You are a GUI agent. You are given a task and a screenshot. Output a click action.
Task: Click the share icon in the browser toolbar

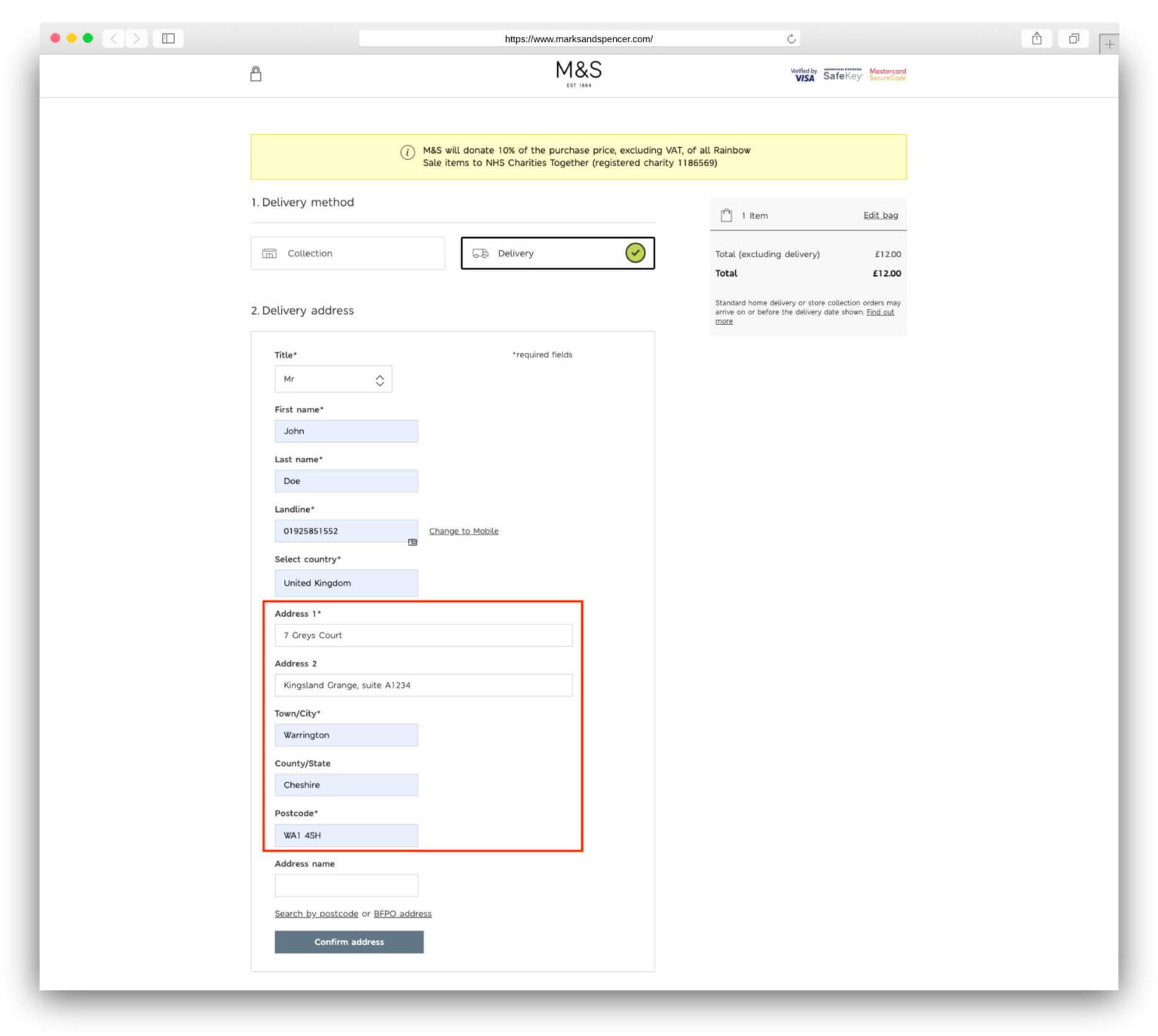(1037, 37)
